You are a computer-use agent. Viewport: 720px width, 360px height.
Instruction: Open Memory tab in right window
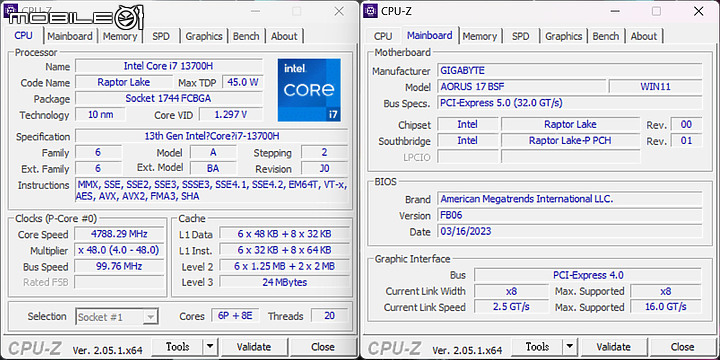pos(480,36)
